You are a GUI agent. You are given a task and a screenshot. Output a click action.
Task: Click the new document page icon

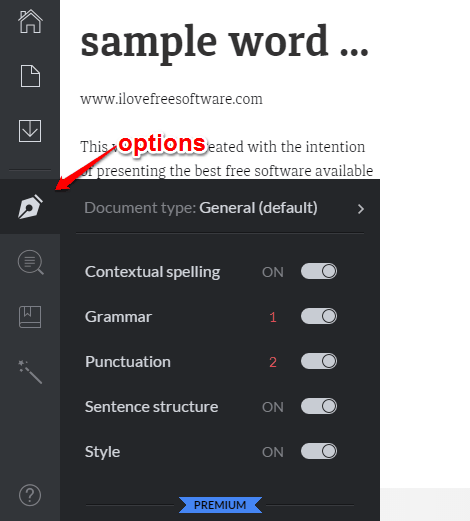(x=30, y=76)
